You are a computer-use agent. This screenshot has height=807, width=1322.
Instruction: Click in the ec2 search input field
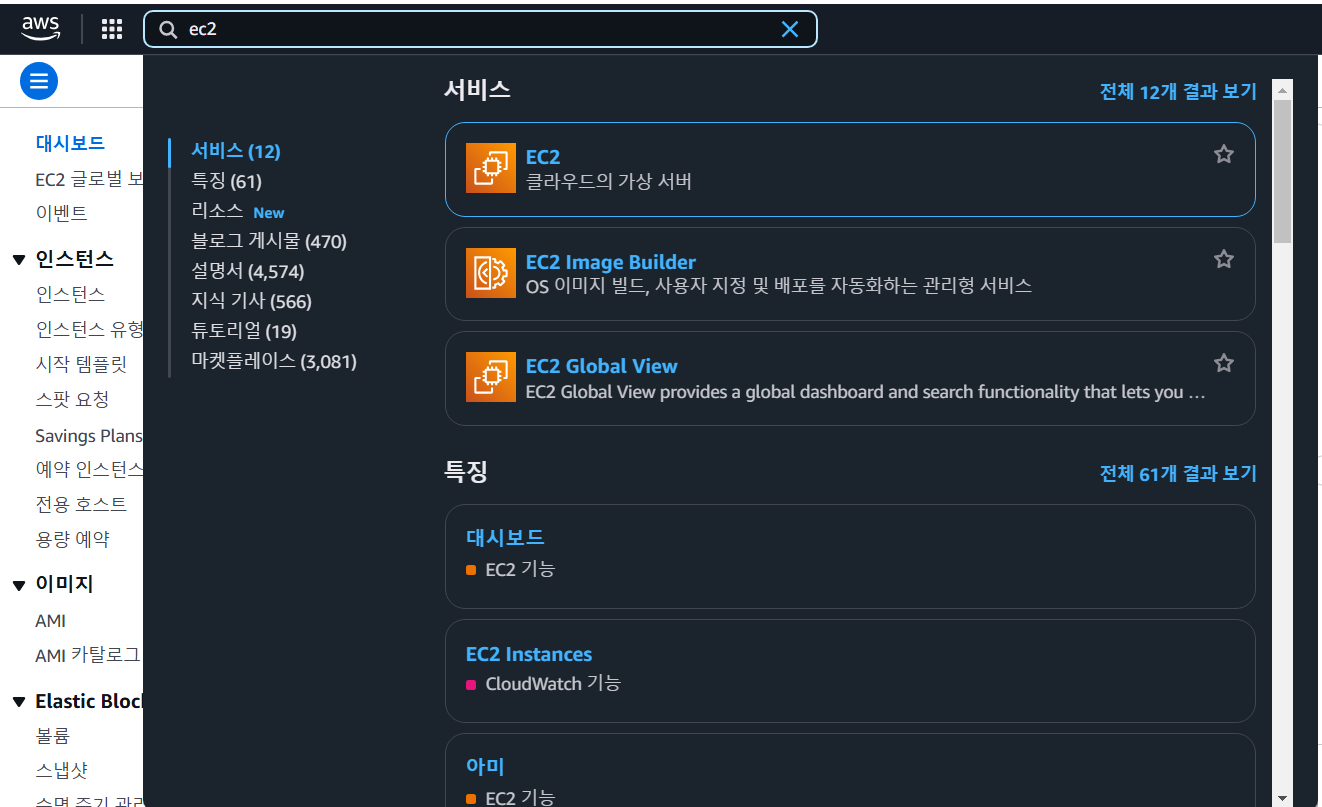pyautogui.click(x=480, y=29)
